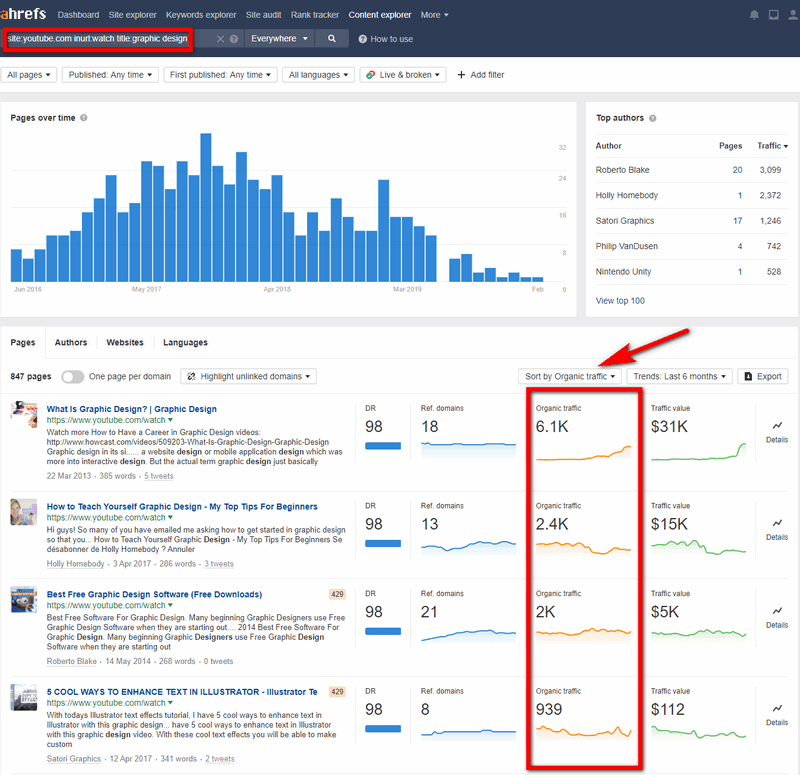The image size is (800, 775).
Task: Click Satori Graphics pages count 17
Action: pos(737,221)
